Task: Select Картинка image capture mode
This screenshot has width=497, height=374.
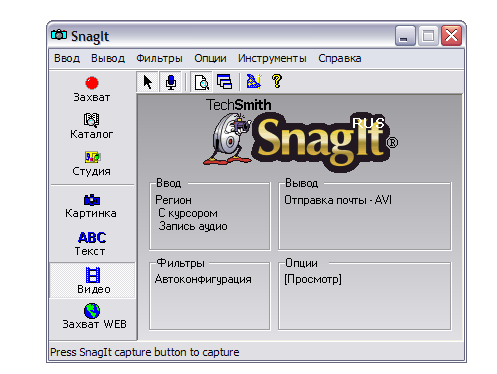Action: [x=91, y=206]
